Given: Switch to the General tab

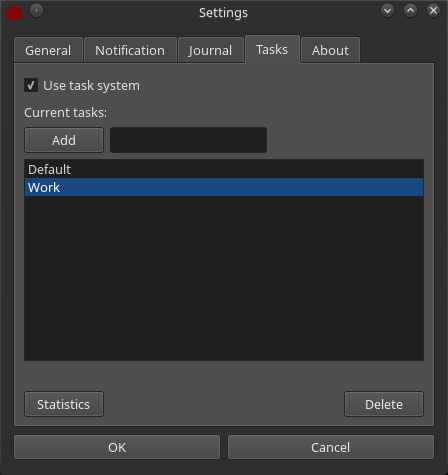Looking at the screenshot, I should [48, 50].
